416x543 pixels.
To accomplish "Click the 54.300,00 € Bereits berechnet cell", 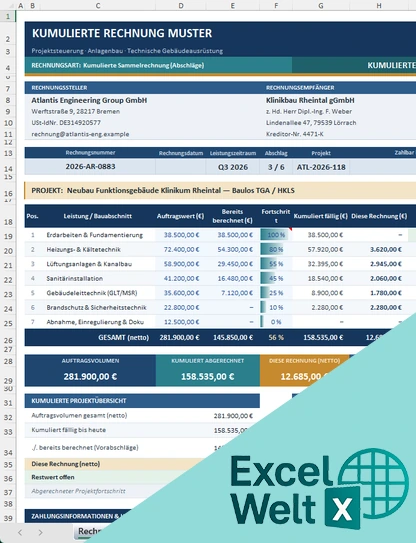I will click(x=233, y=249).
